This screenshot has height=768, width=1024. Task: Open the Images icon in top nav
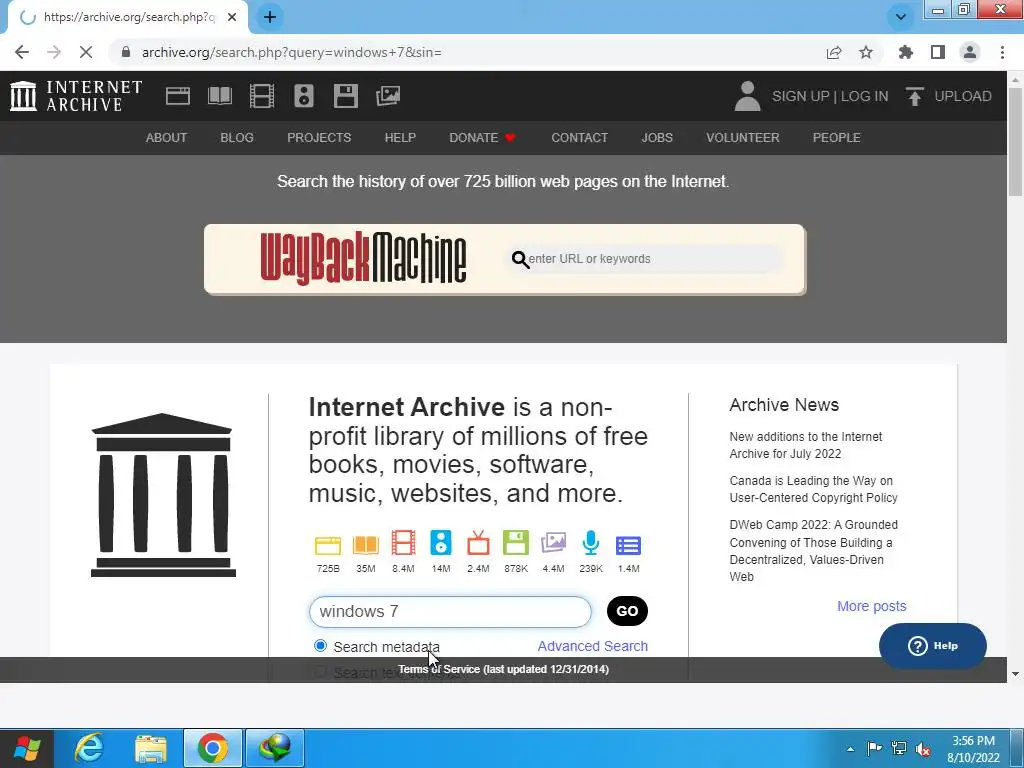click(388, 96)
